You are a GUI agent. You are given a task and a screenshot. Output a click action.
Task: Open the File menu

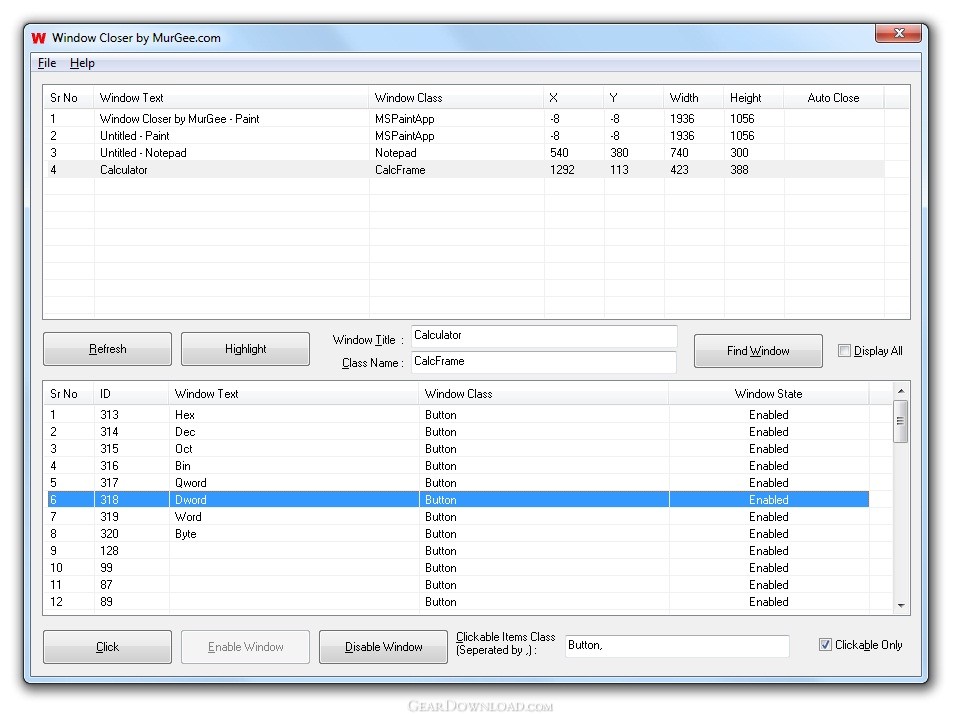(47, 62)
